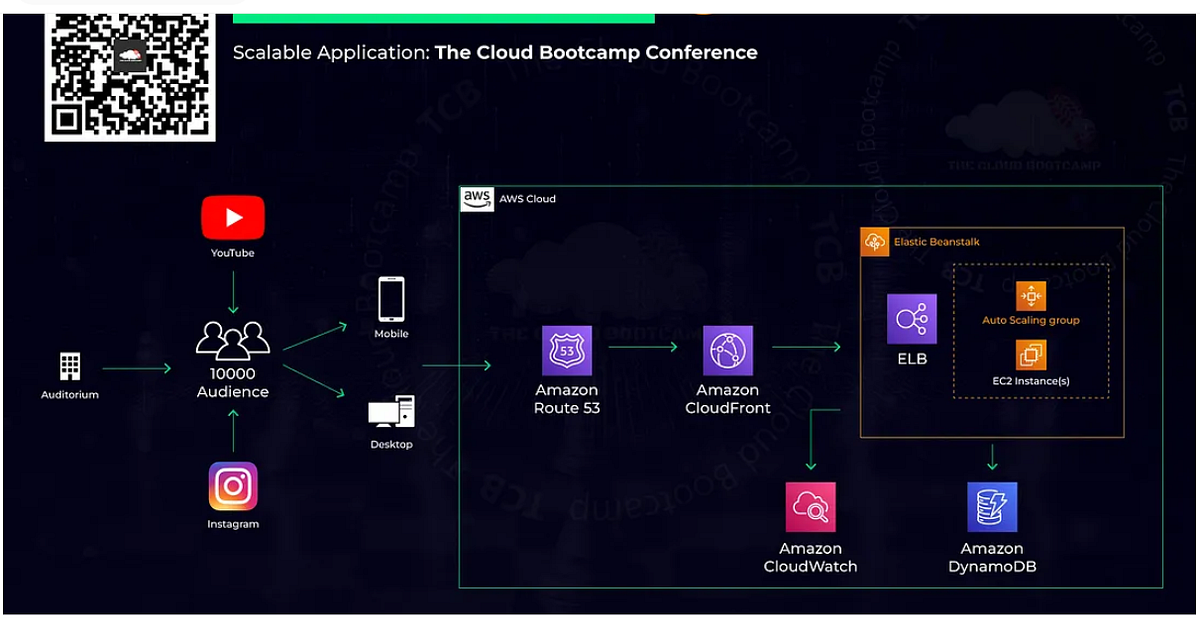Click the AWS Cloud logo badge
This screenshot has width=1200, height=619.
(x=477, y=198)
